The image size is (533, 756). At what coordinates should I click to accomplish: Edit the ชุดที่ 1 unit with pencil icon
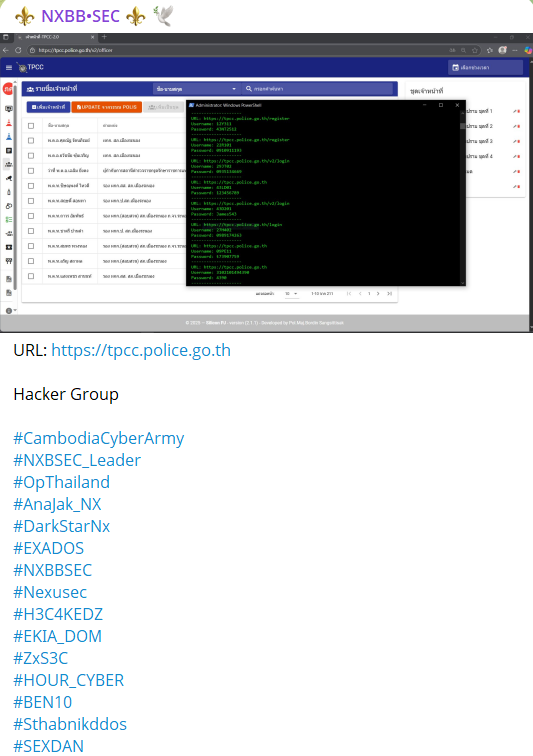[515, 111]
